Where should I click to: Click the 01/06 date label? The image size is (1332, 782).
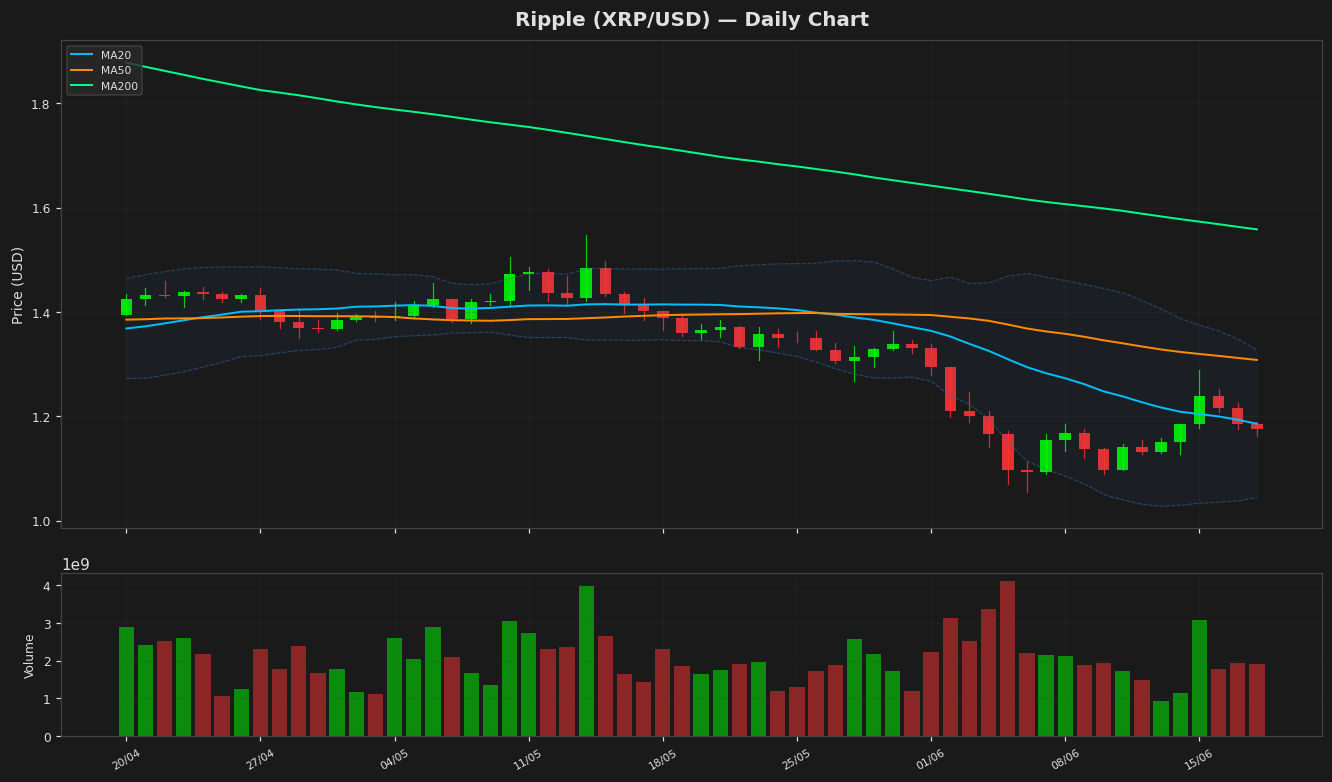931,760
